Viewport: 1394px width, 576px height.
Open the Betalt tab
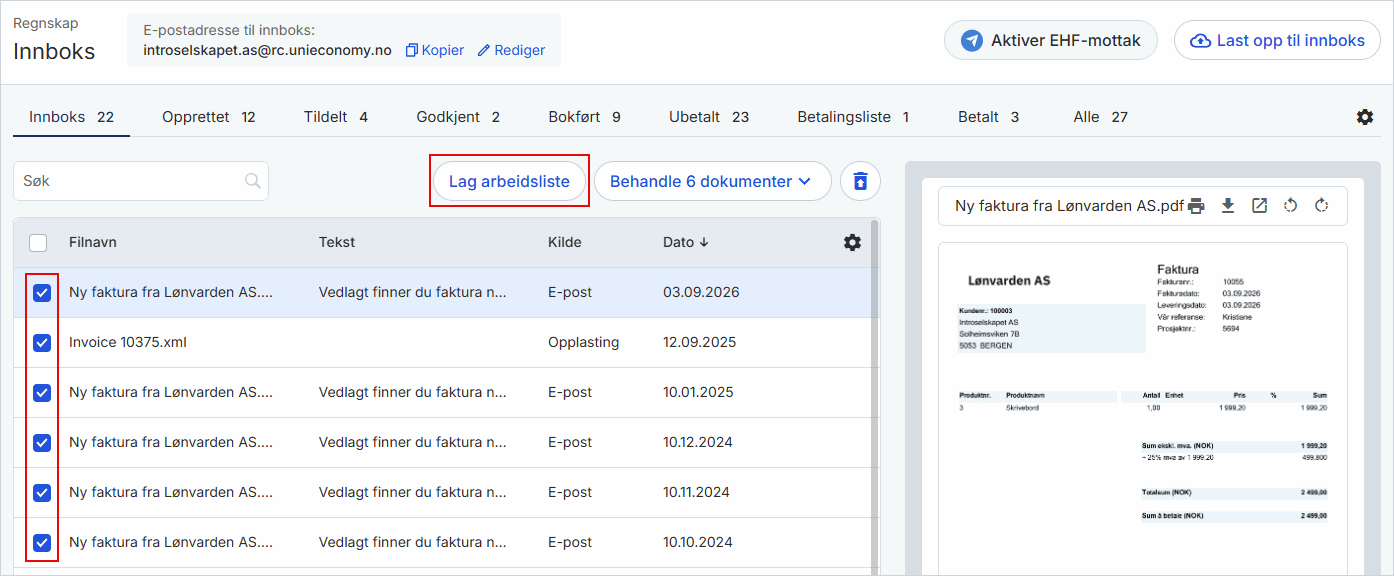click(x=988, y=117)
